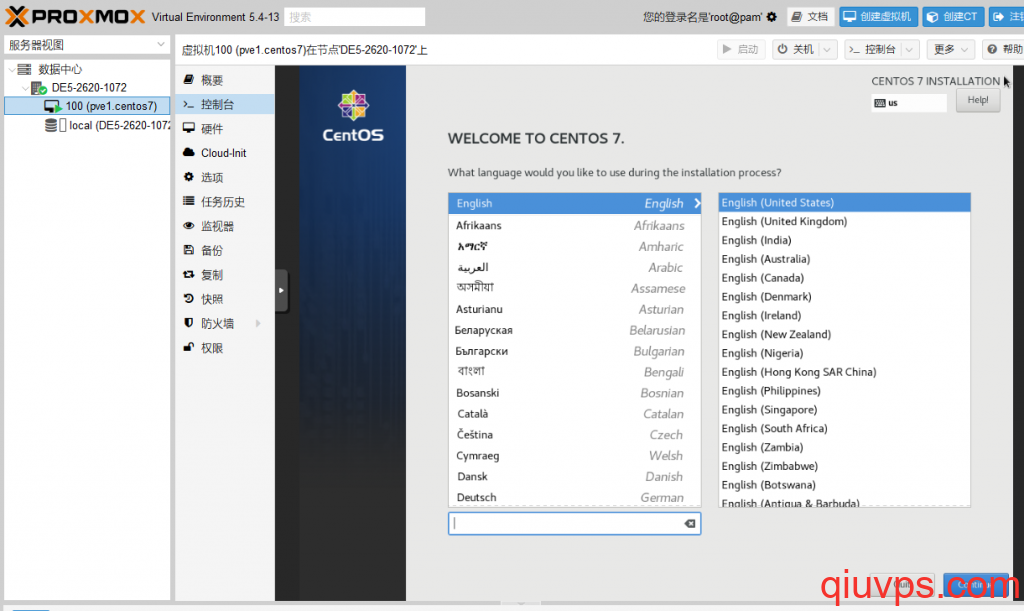Click the Proxmox logo
The width and height of the screenshot is (1024, 611).
[75, 16]
